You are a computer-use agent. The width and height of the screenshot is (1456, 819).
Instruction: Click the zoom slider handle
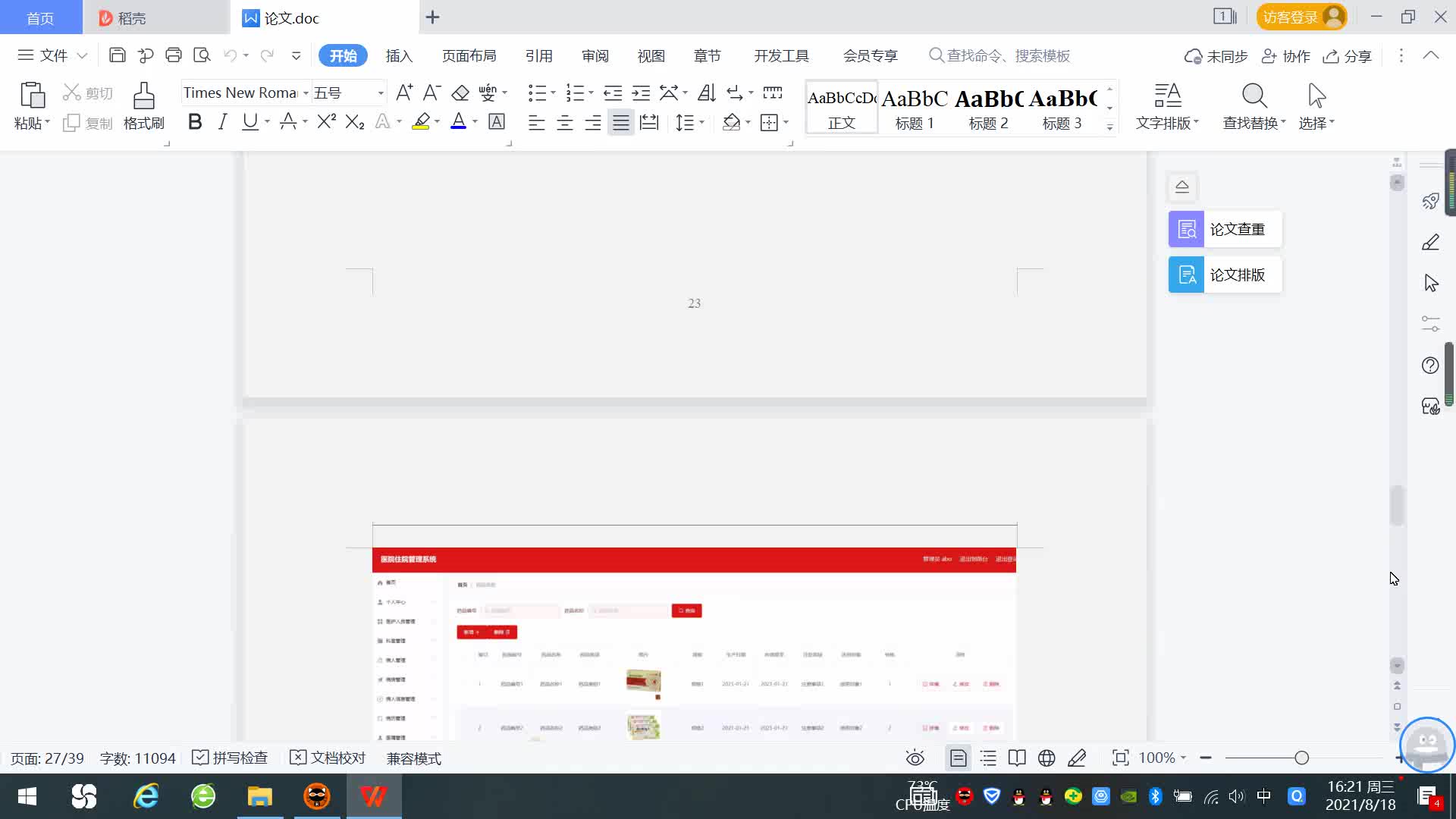coord(1302,758)
